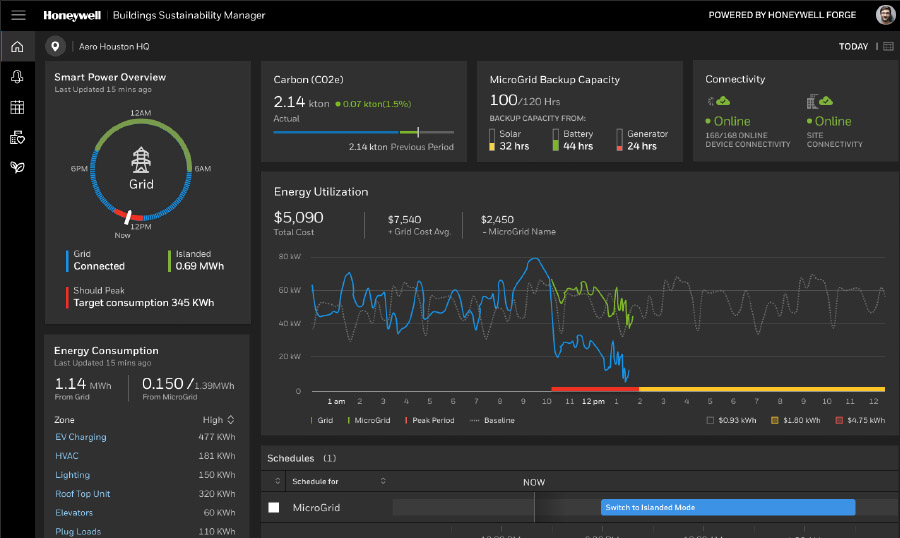The height and width of the screenshot is (538, 900).
Task: Click the Switch to Islanded Mode bar
Action: (x=727, y=508)
